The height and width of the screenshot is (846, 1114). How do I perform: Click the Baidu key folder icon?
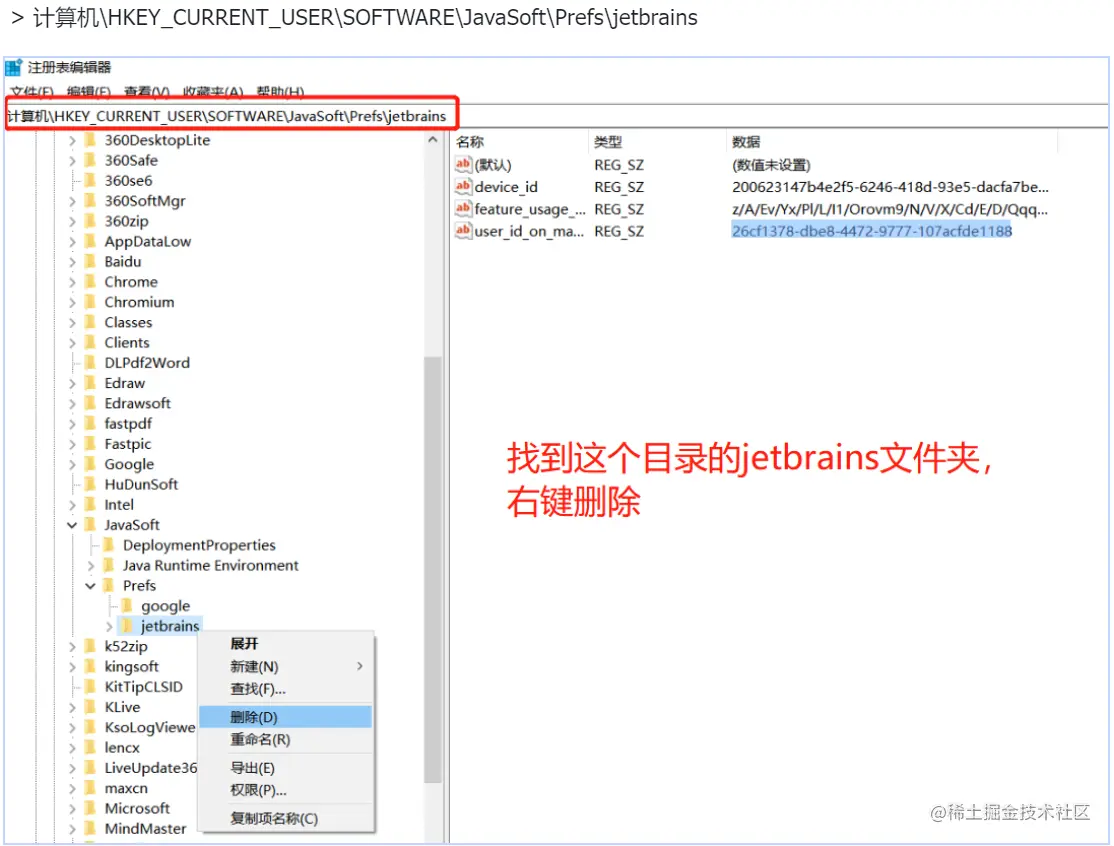[90, 261]
